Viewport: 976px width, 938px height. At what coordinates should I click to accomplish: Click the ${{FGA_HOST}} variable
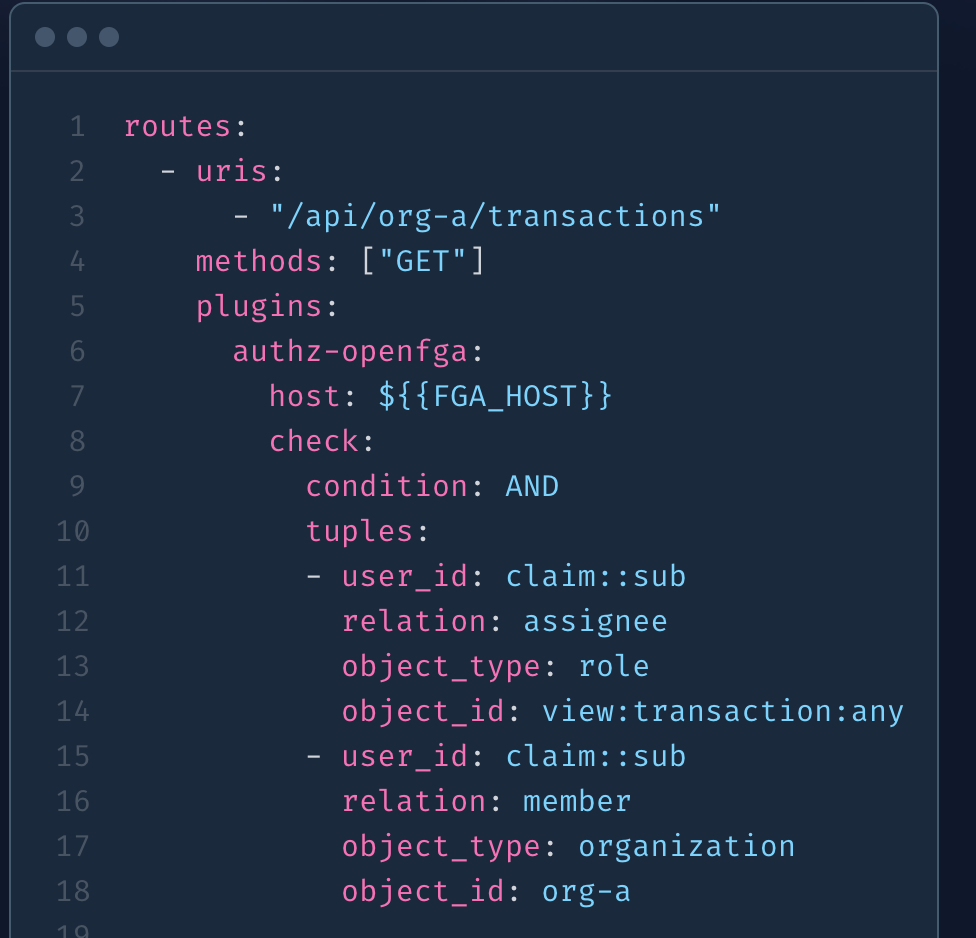click(x=495, y=396)
